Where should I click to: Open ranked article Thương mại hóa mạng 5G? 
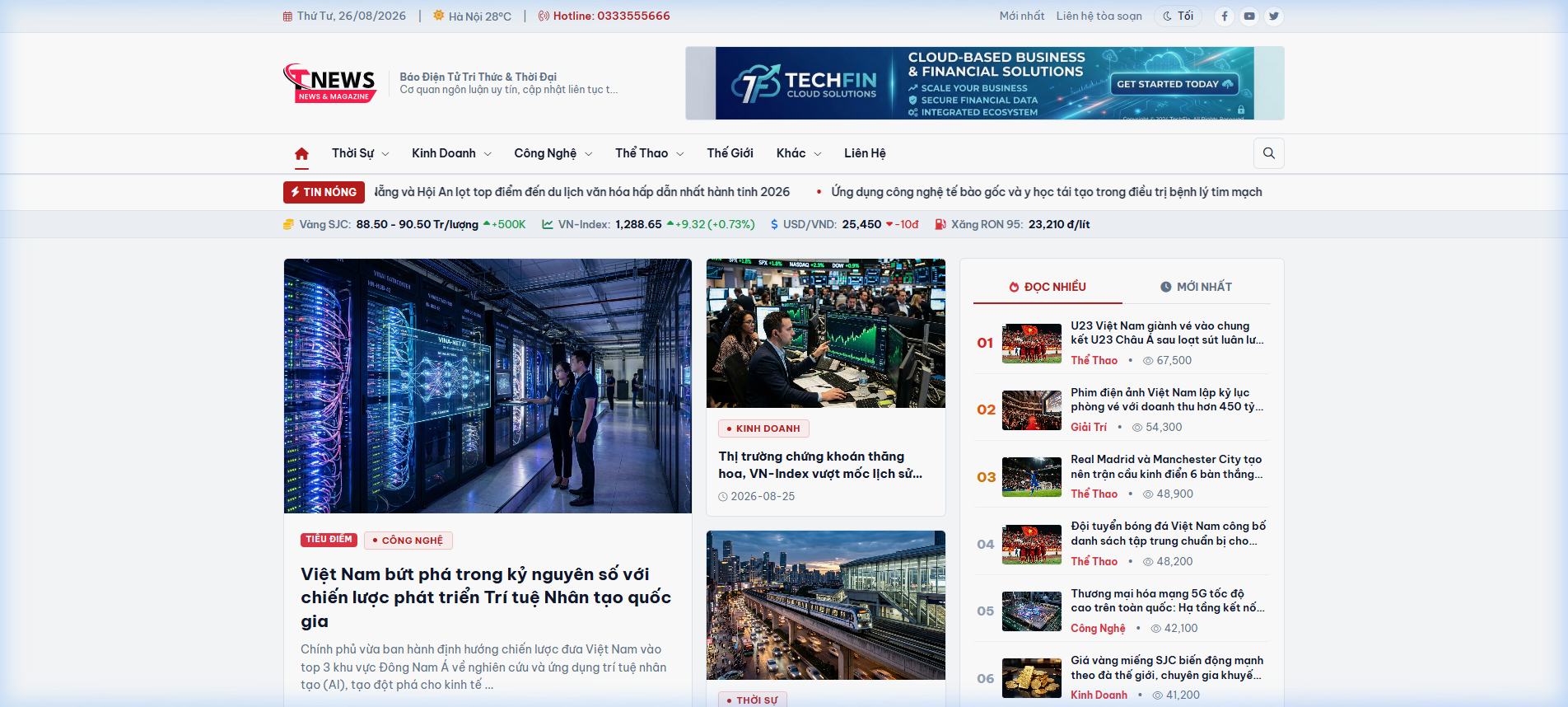pyautogui.click(x=1167, y=601)
